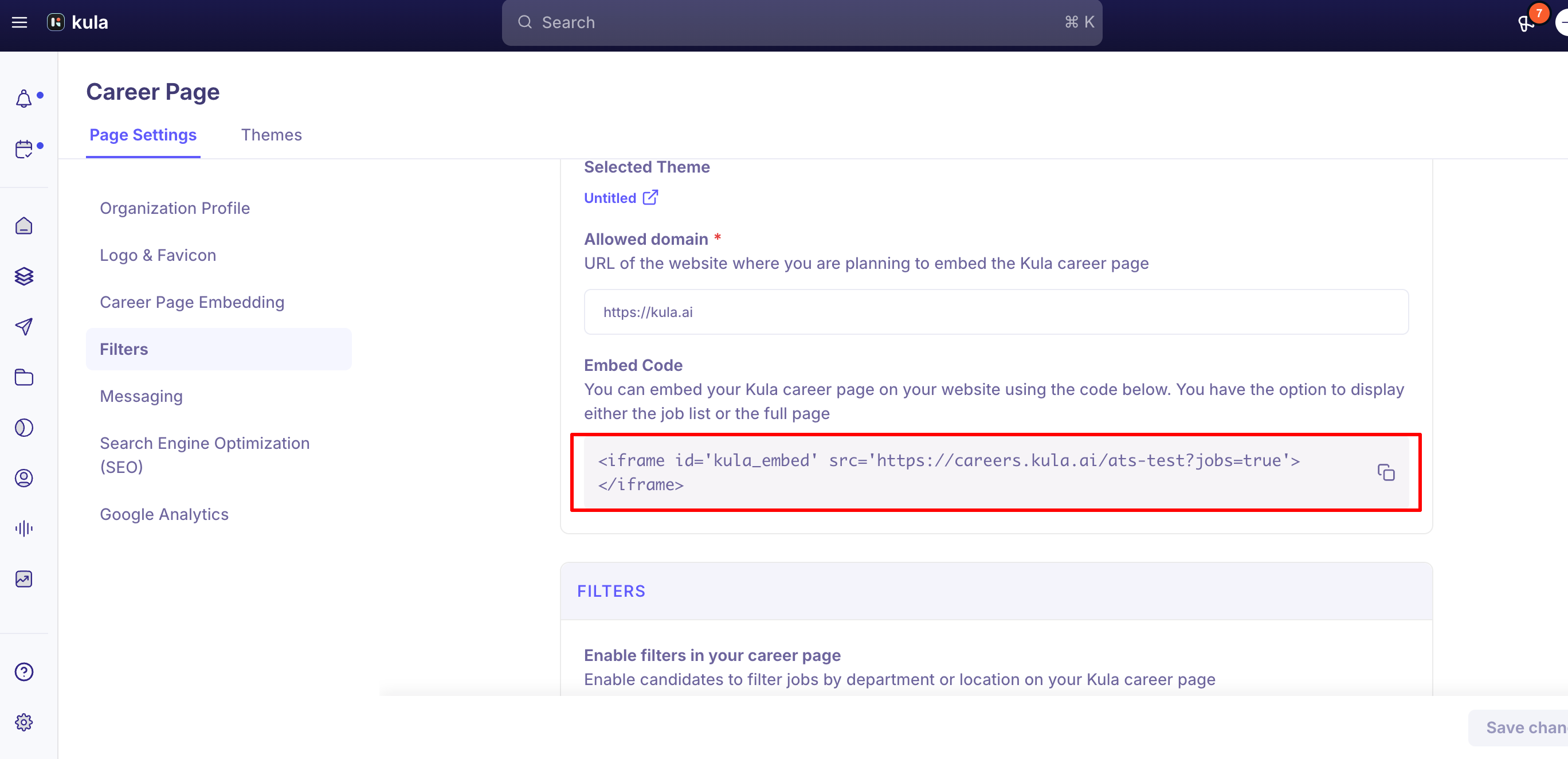Open the stacked layers icon
The width and height of the screenshot is (1568, 759).
tap(23, 276)
